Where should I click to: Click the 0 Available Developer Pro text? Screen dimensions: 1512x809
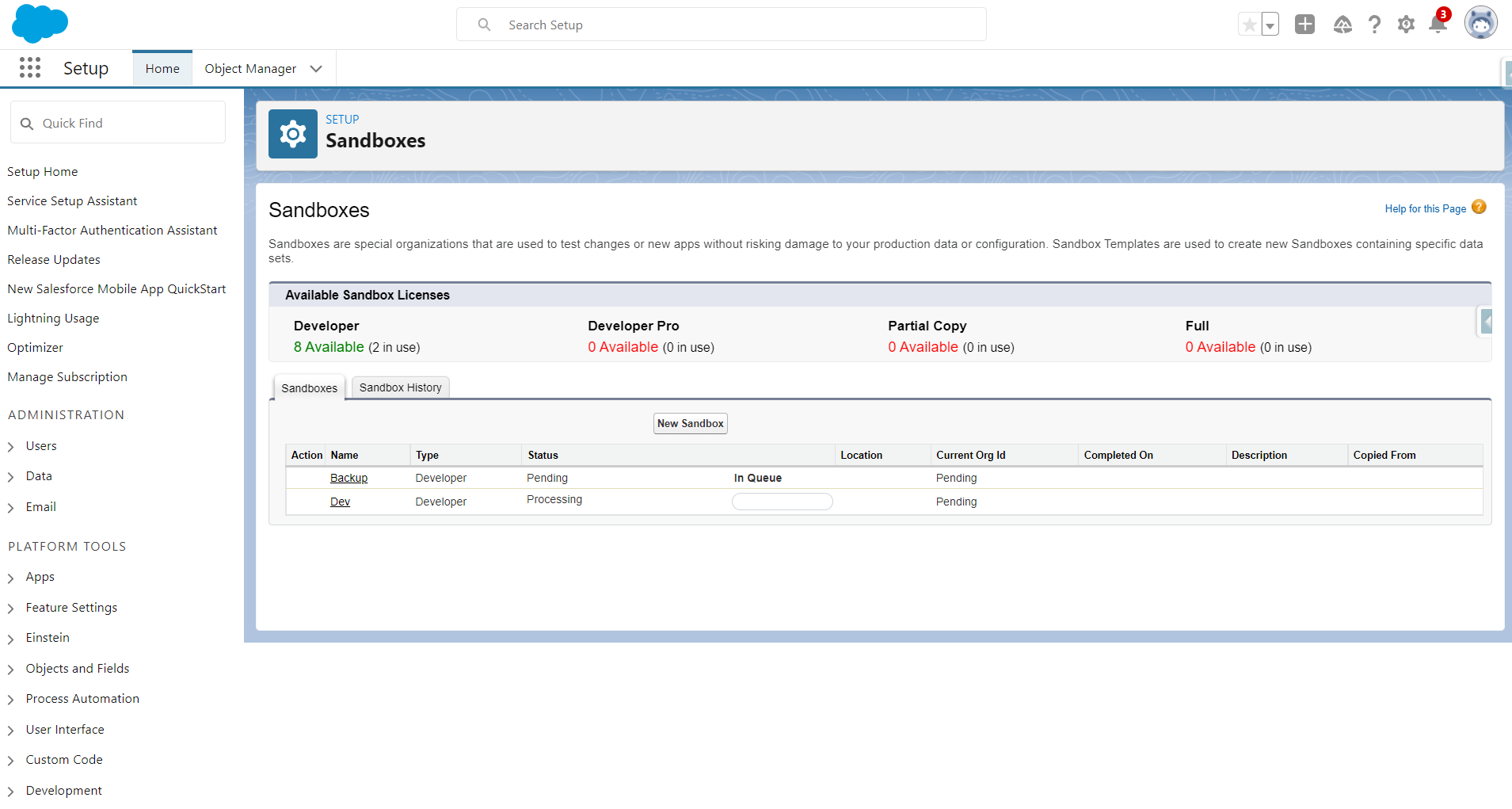coord(623,347)
